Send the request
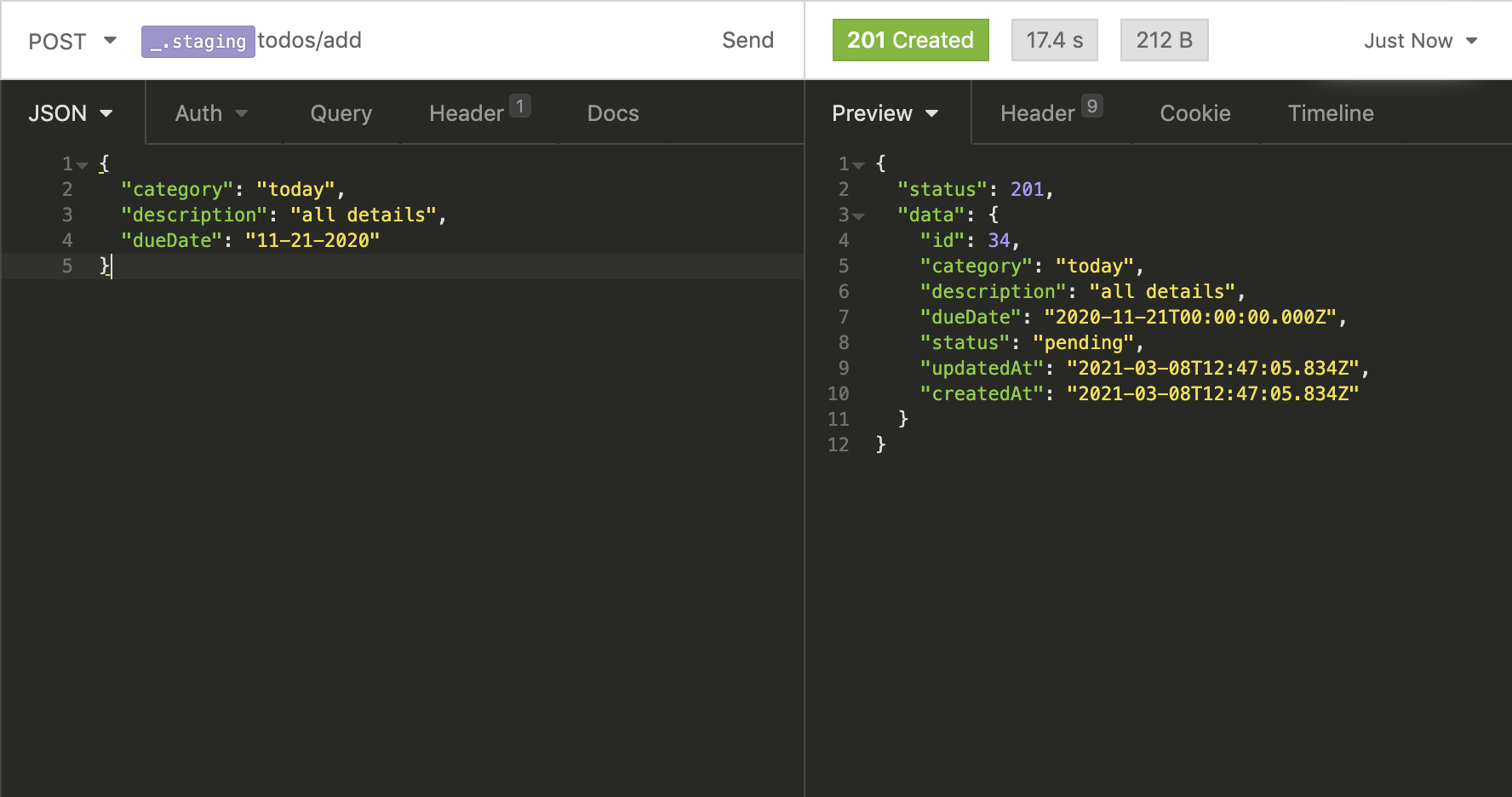1512x797 pixels. [x=747, y=40]
